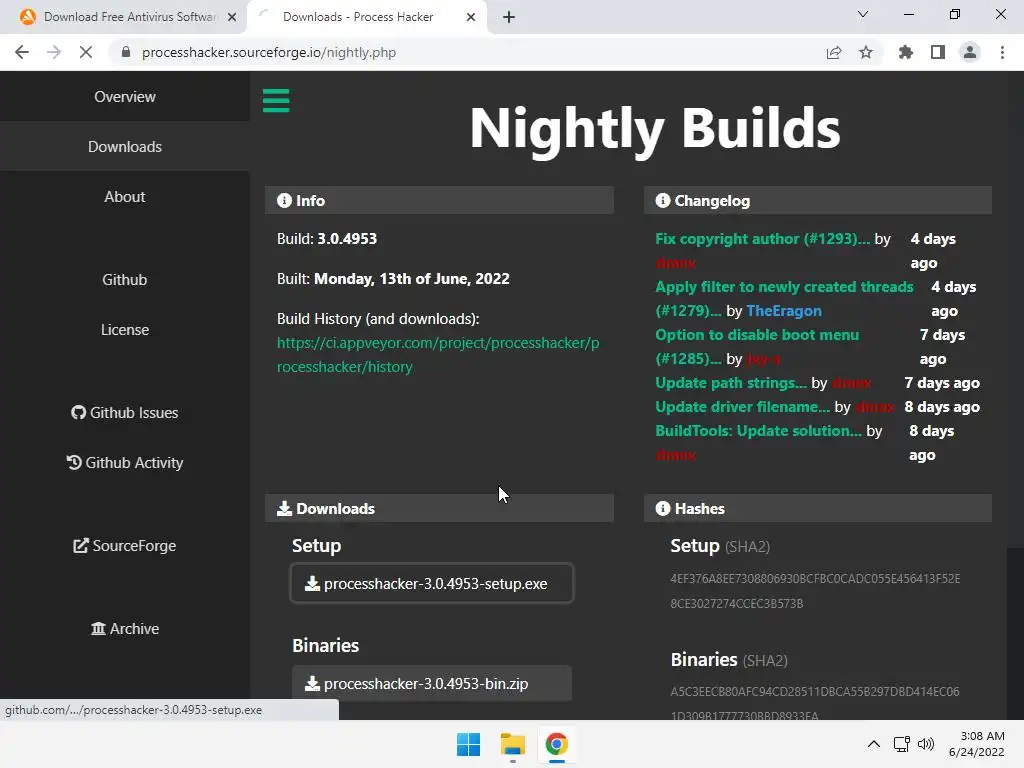The height and width of the screenshot is (768, 1024).
Task: Click the share page icon
Action: (834, 52)
